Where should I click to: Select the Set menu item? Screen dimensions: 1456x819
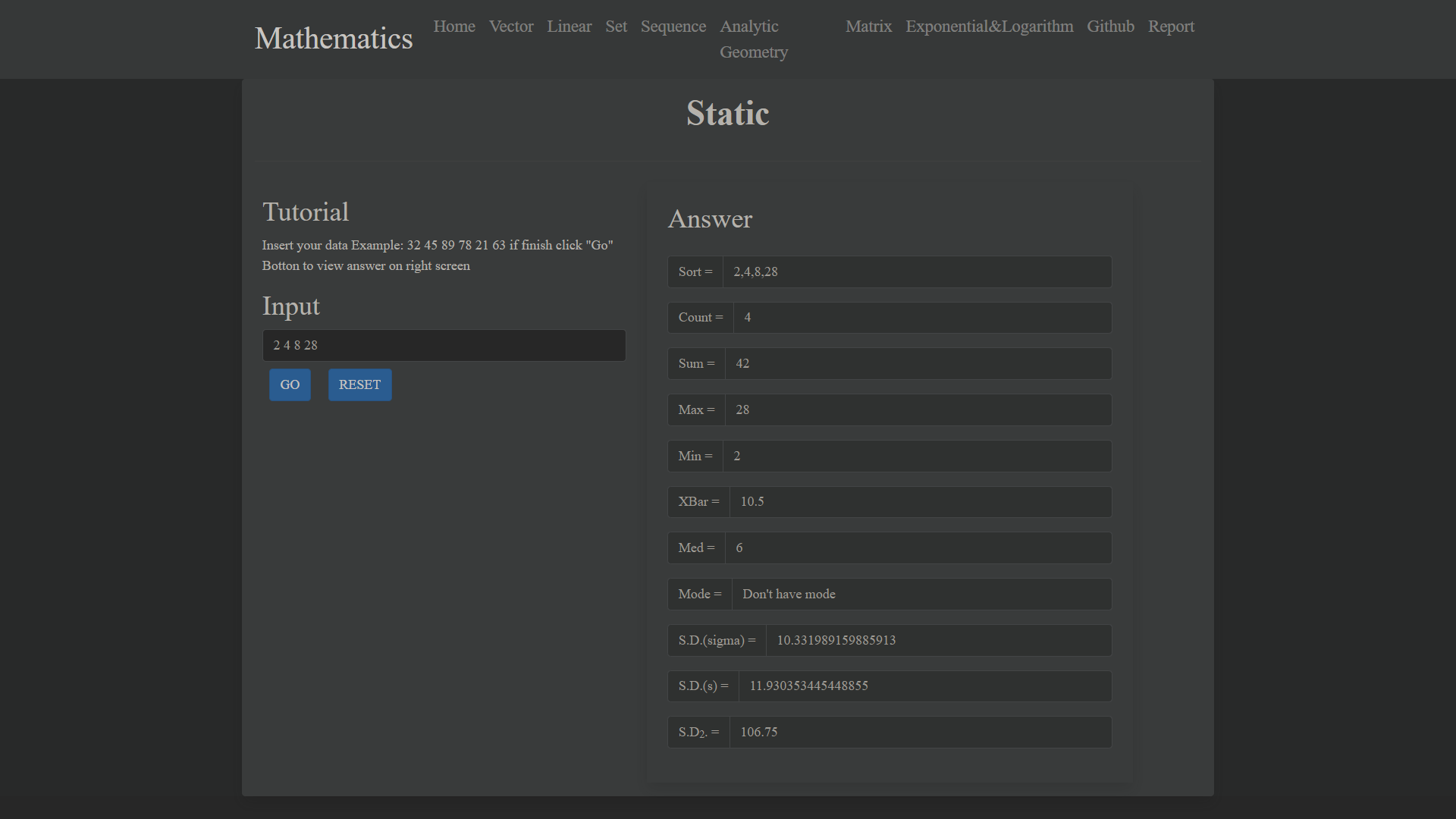tap(616, 26)
